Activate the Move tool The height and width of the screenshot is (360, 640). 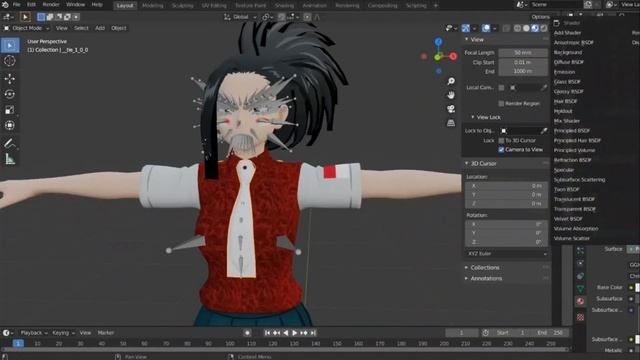pos(10,78)
